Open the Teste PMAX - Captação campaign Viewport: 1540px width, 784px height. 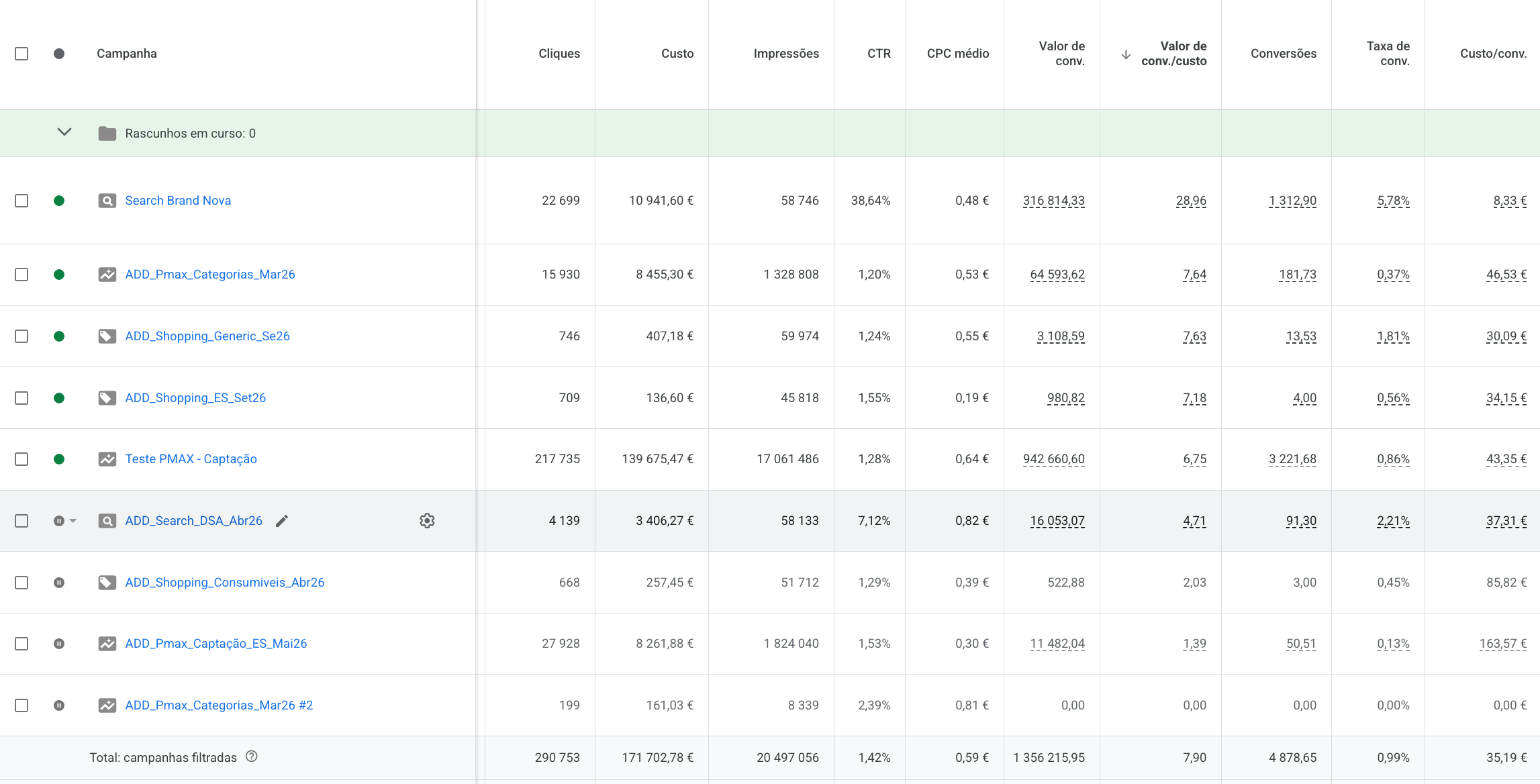coord(191,459)
